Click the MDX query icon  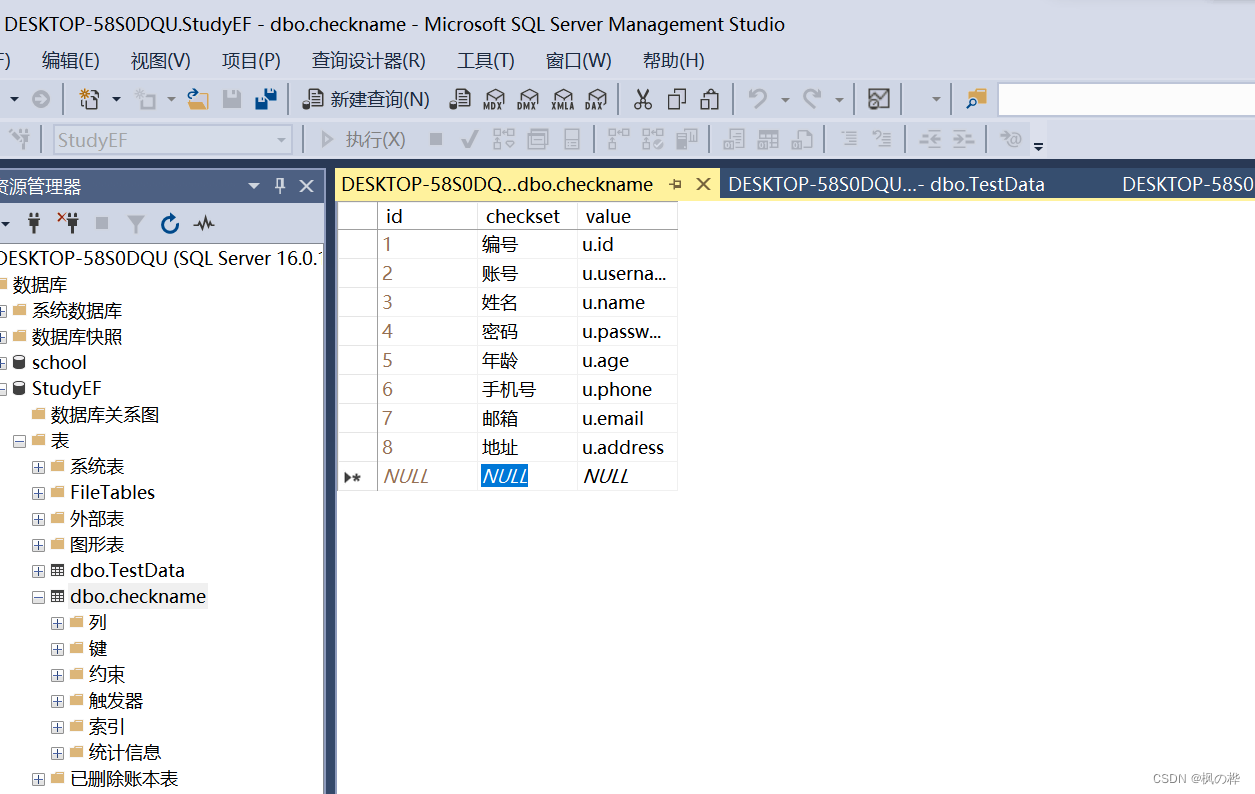tap(493, 99)
